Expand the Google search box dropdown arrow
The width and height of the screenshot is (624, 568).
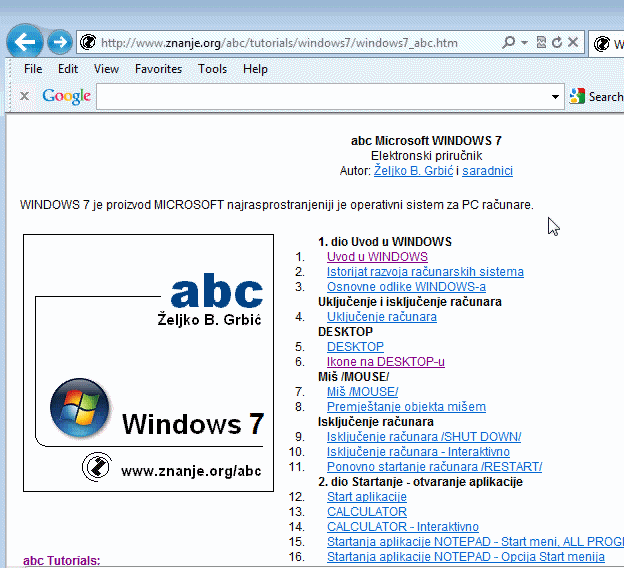[x=556, y=97]
